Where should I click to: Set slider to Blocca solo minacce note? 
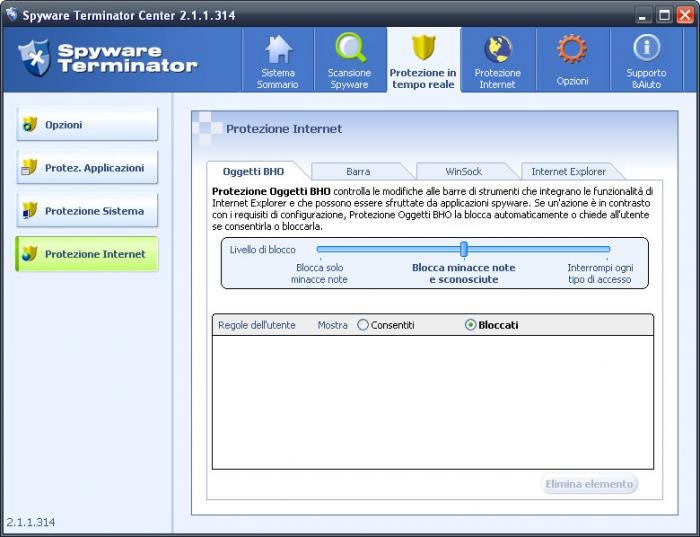tap(320, 274)
